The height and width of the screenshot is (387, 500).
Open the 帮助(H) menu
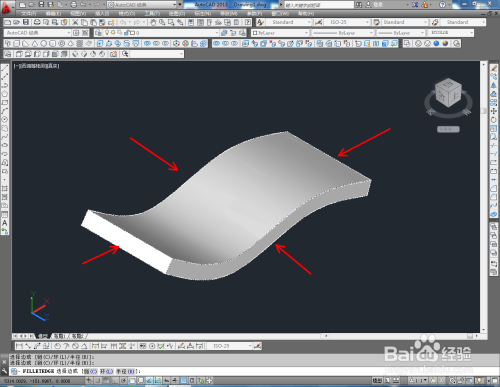pyautogui.click(x=305, y=14)
